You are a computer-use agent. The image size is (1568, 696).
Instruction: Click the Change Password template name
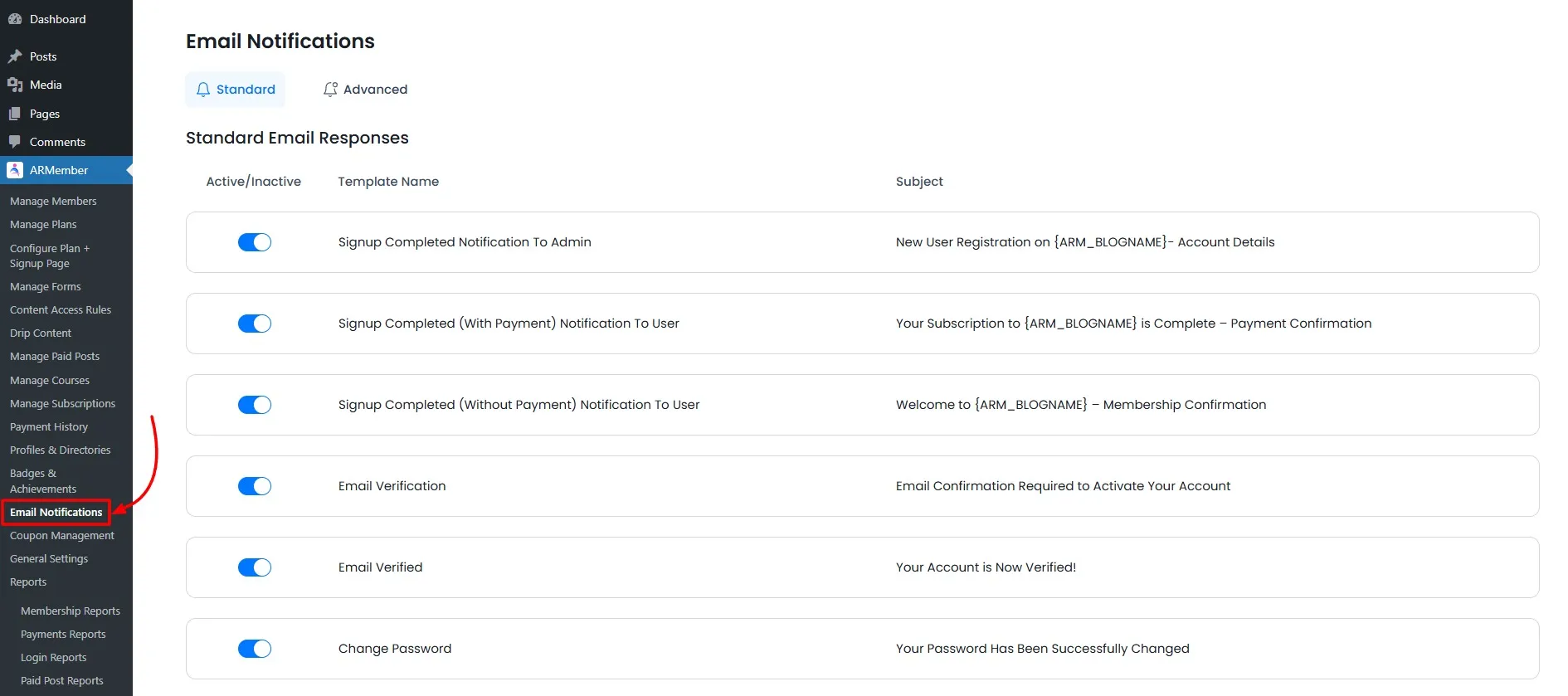pyautogui.click(x=395, y=649)
